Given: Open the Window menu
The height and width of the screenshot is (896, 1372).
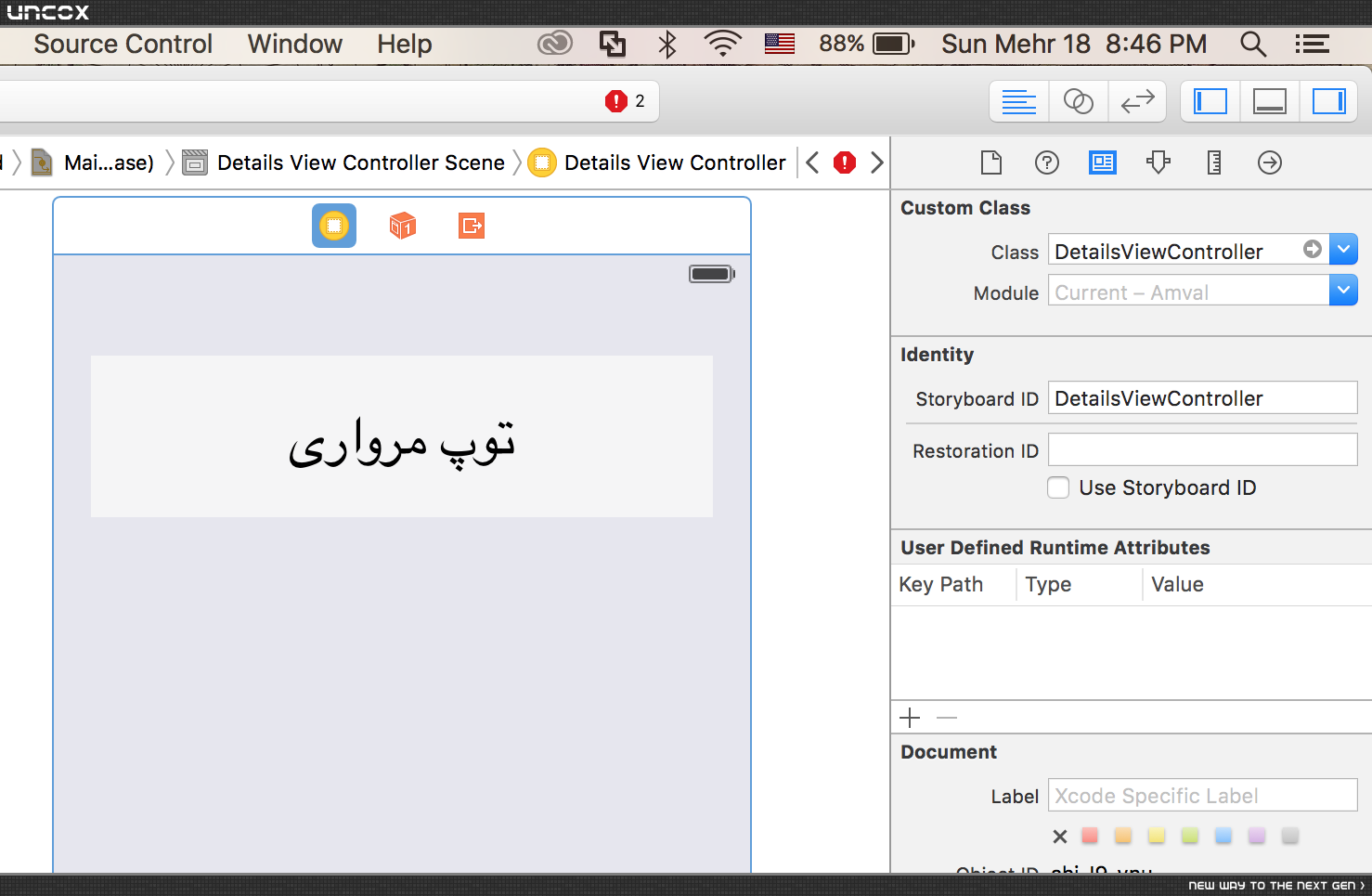Looking at the screenshot, I should [x=295, y=44].
